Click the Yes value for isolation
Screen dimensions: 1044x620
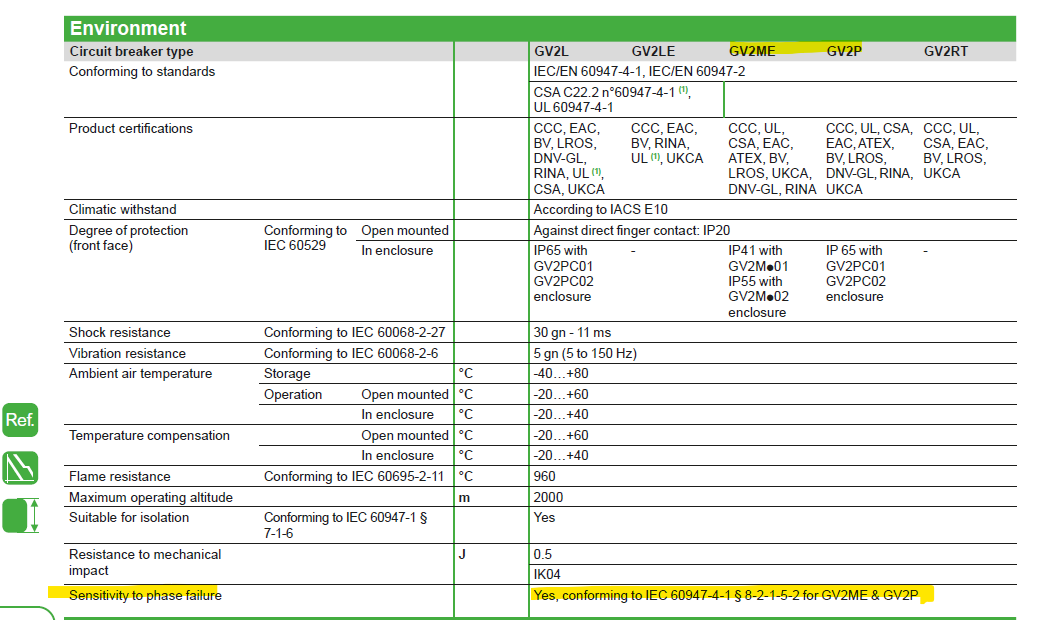[x=544, y=517]
